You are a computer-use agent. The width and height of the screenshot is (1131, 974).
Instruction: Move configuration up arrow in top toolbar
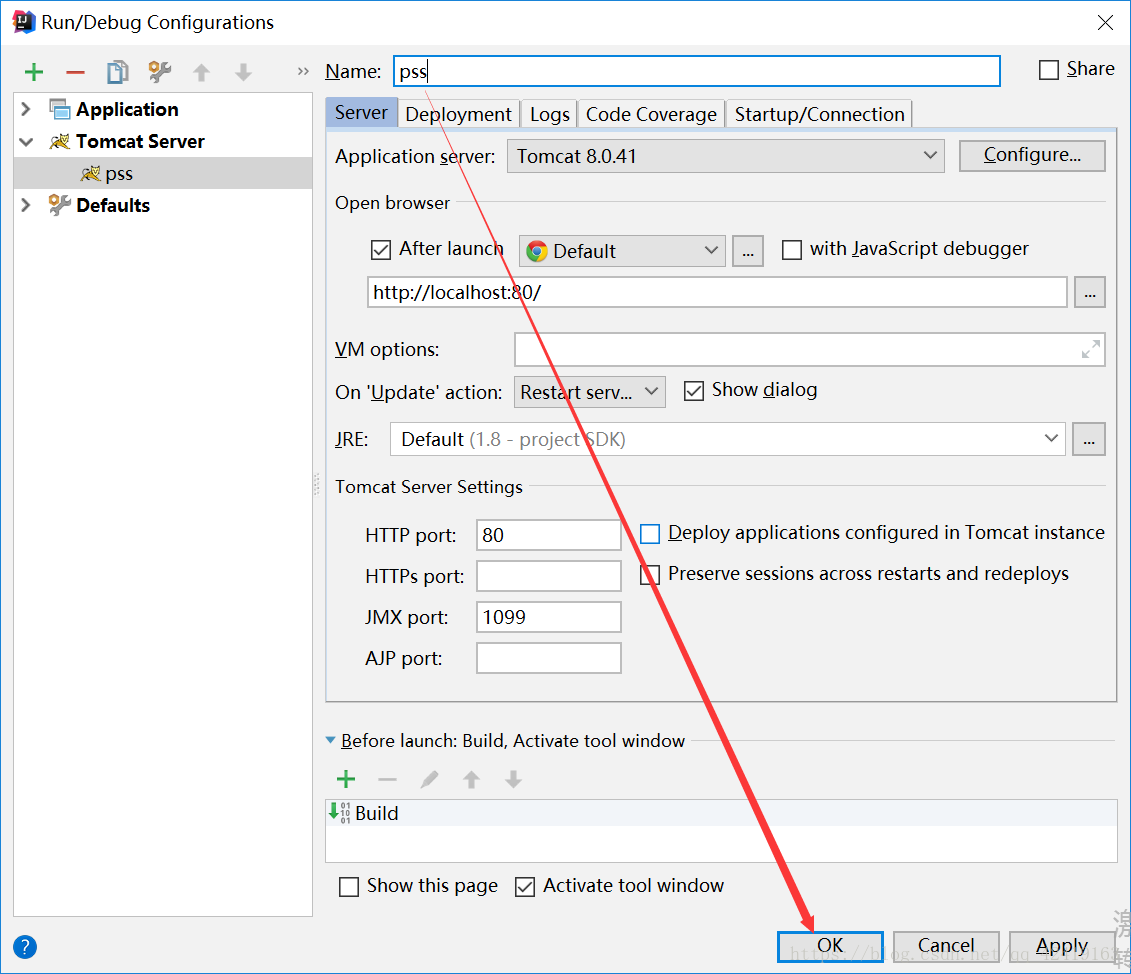pyautogui.click(x=201, y=72)
